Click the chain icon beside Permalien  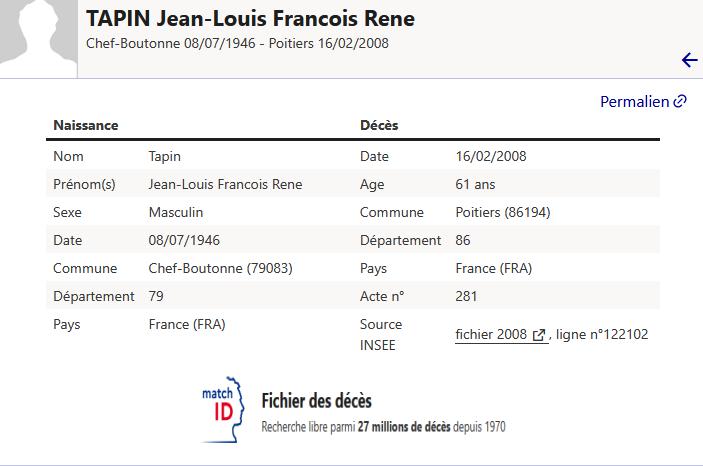click(x=681, y=101)
